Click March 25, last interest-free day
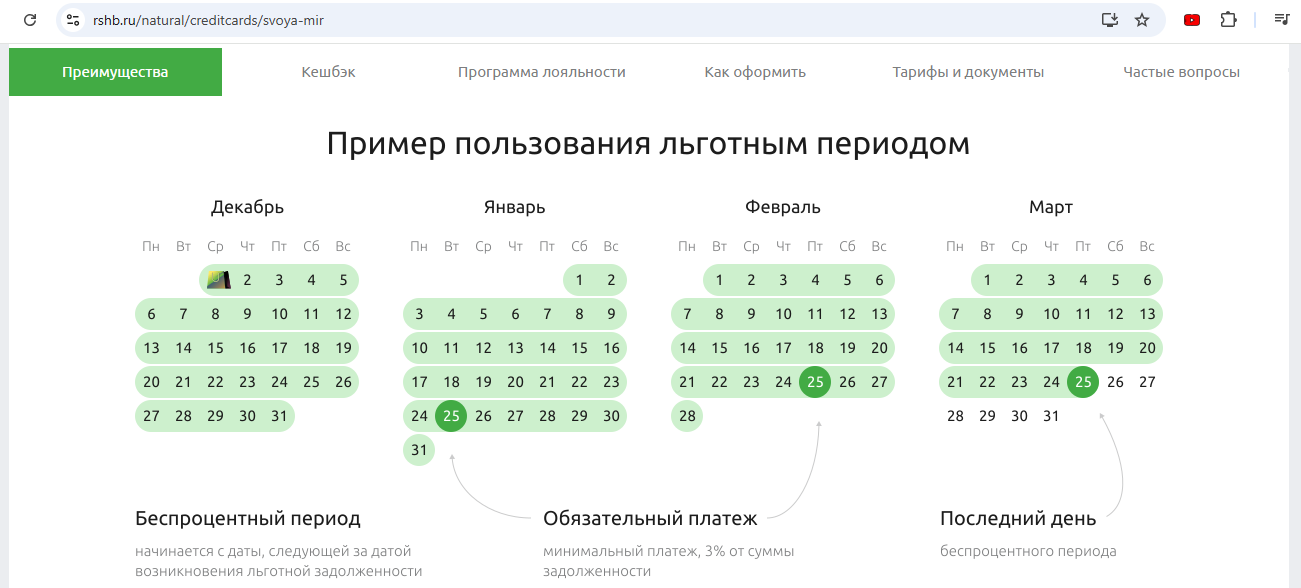 1083,382
